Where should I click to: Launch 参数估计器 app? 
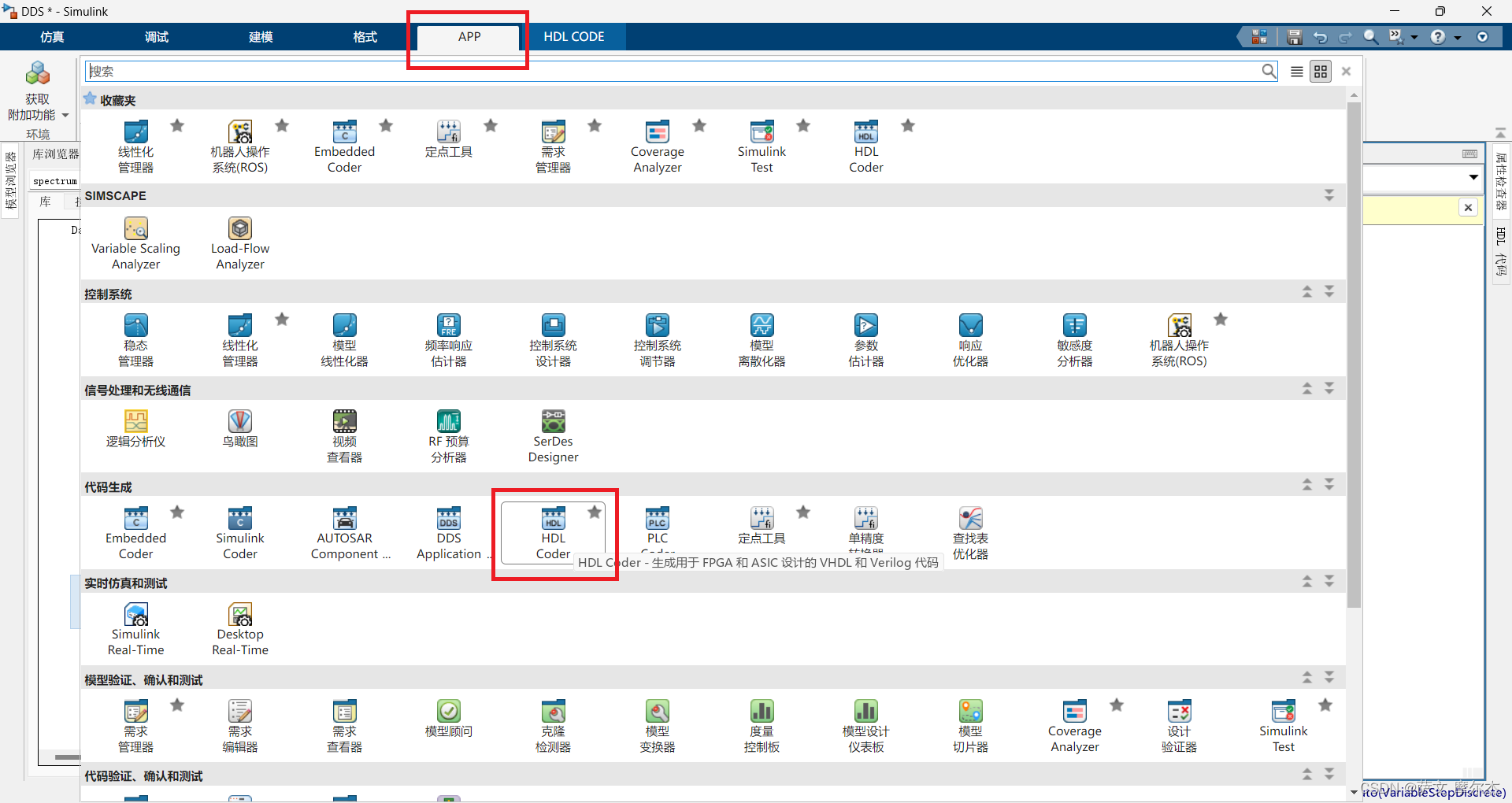coord(866,341)
